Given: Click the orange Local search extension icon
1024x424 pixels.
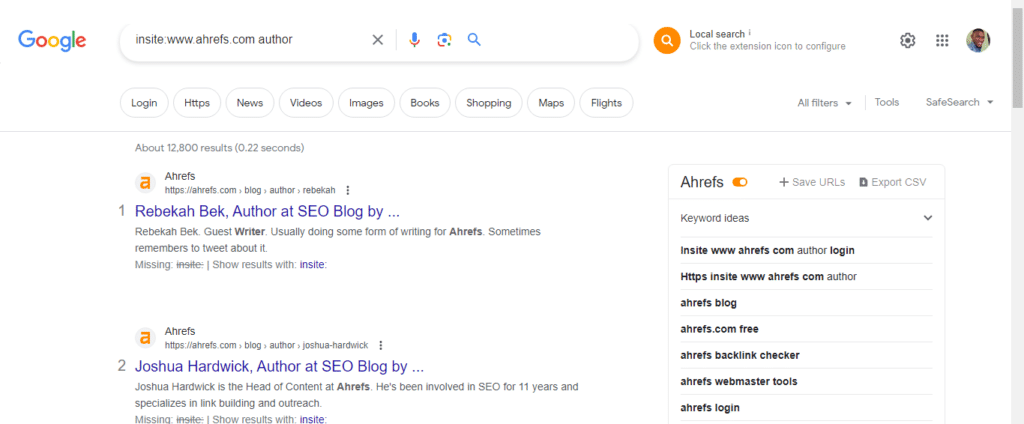Looking at the screenshot, I should coord(667,41).
